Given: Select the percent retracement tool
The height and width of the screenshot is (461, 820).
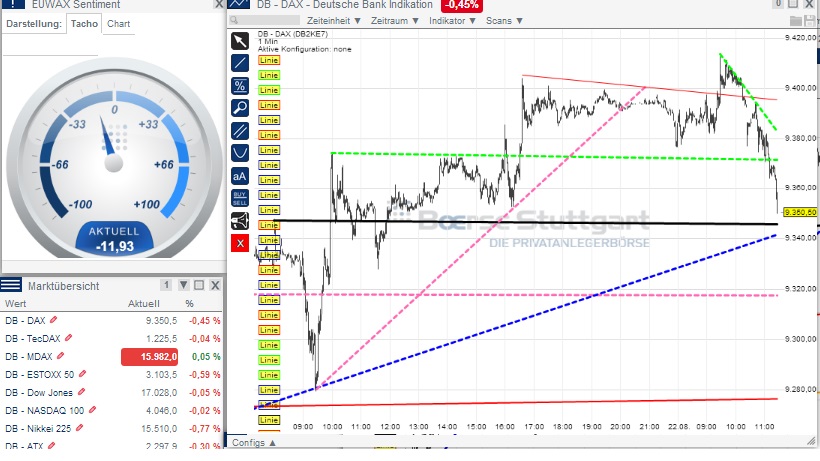Looking at the screenshot, I should 240,86.
